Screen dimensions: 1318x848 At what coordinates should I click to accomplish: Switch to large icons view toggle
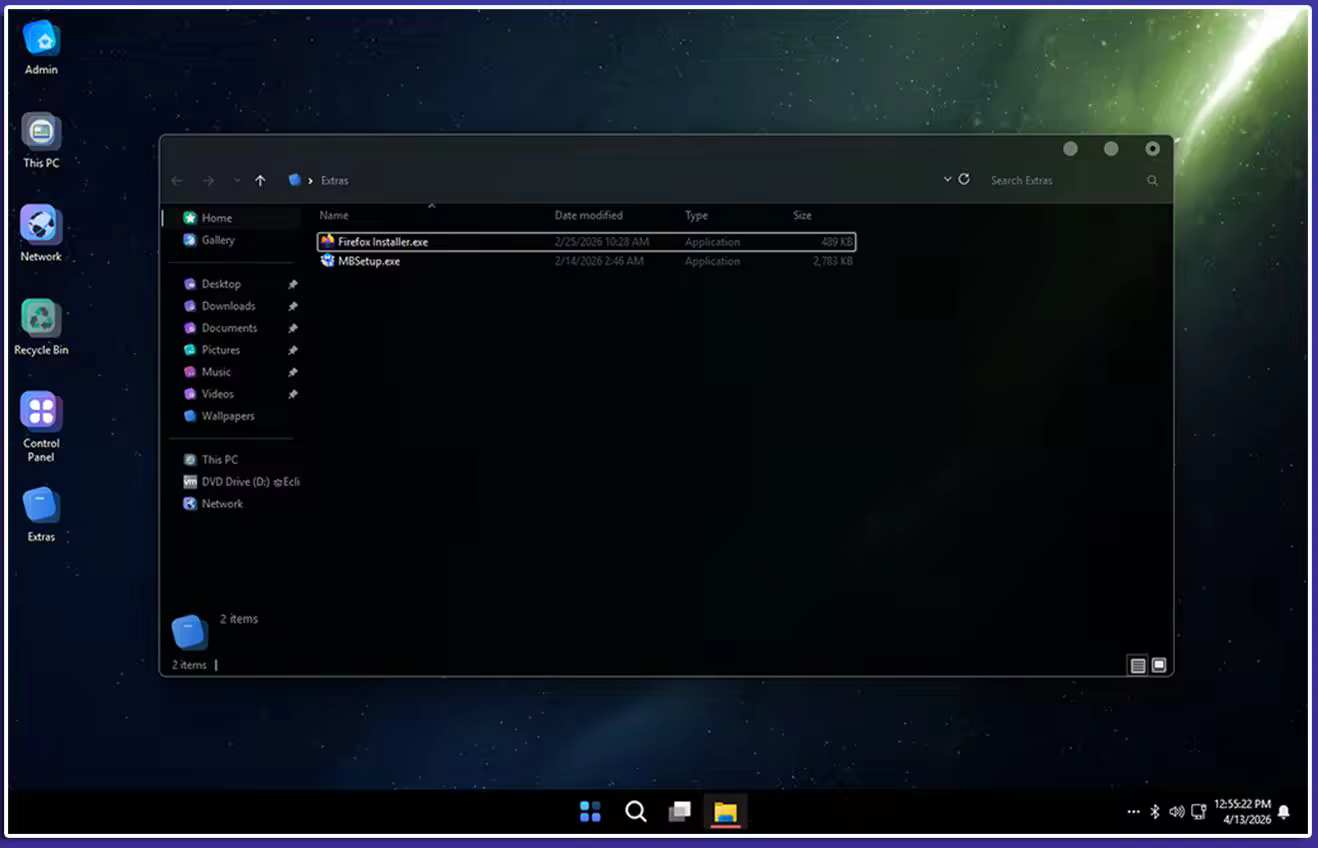[1159, 665]
